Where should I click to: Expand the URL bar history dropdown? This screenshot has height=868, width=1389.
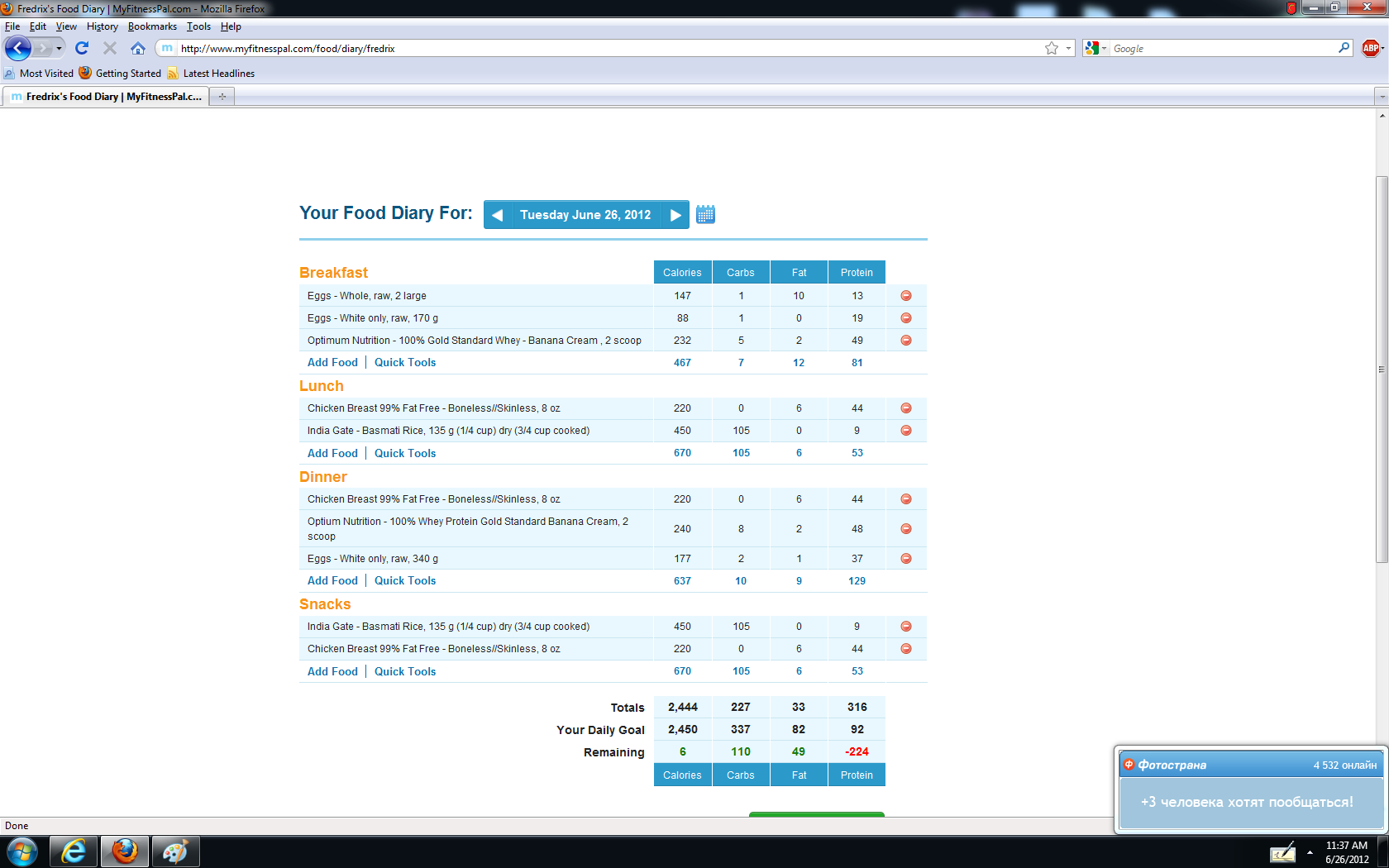click(x=1068, y=49)
